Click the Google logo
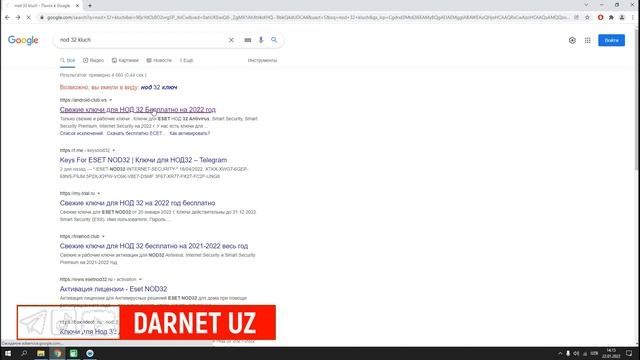 [x=23, y=40]
